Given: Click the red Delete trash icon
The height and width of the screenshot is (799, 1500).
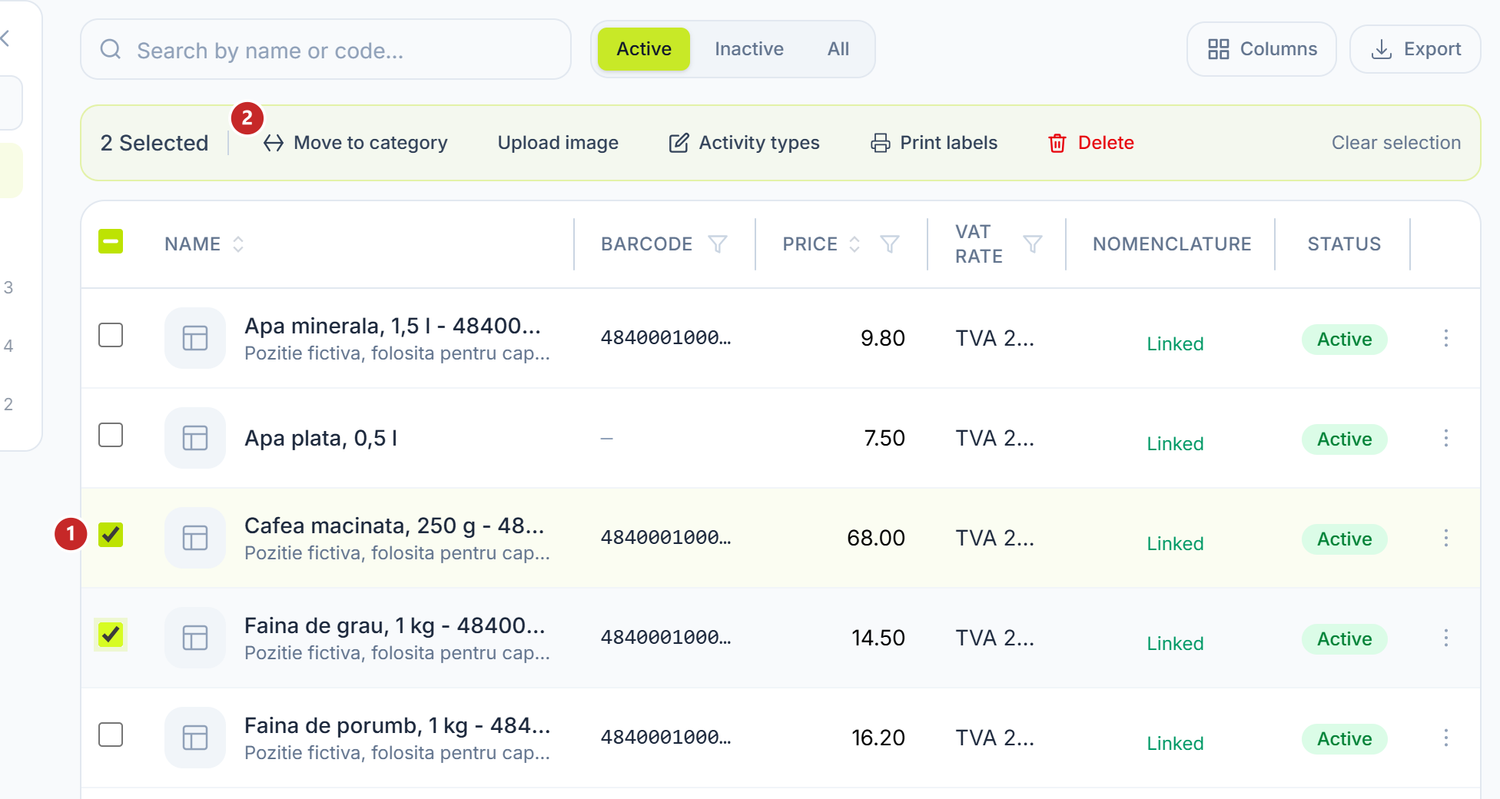Looking at the screenshot, I should click(1057, 143).
